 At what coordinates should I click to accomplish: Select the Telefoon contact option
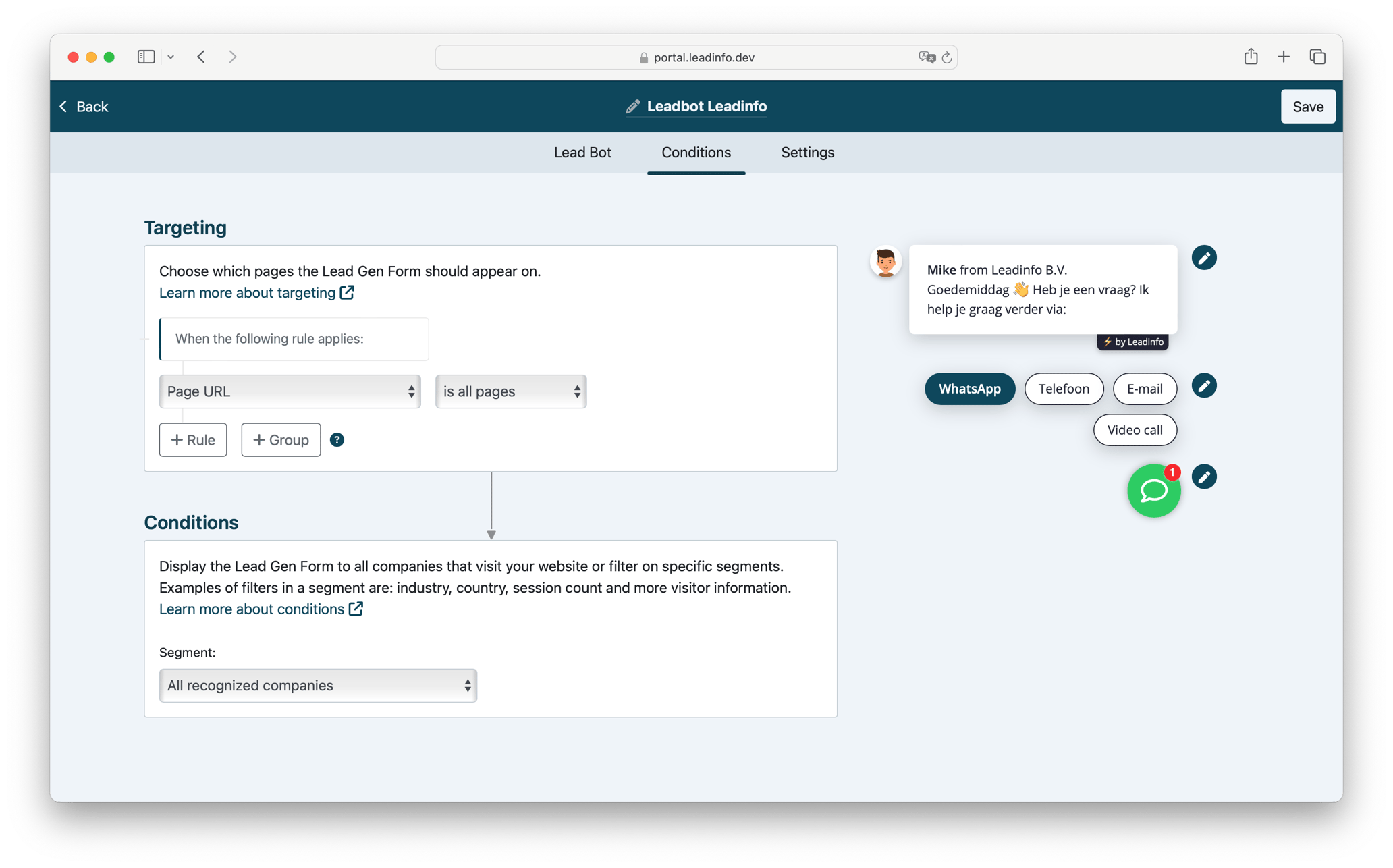point(1064,389)
